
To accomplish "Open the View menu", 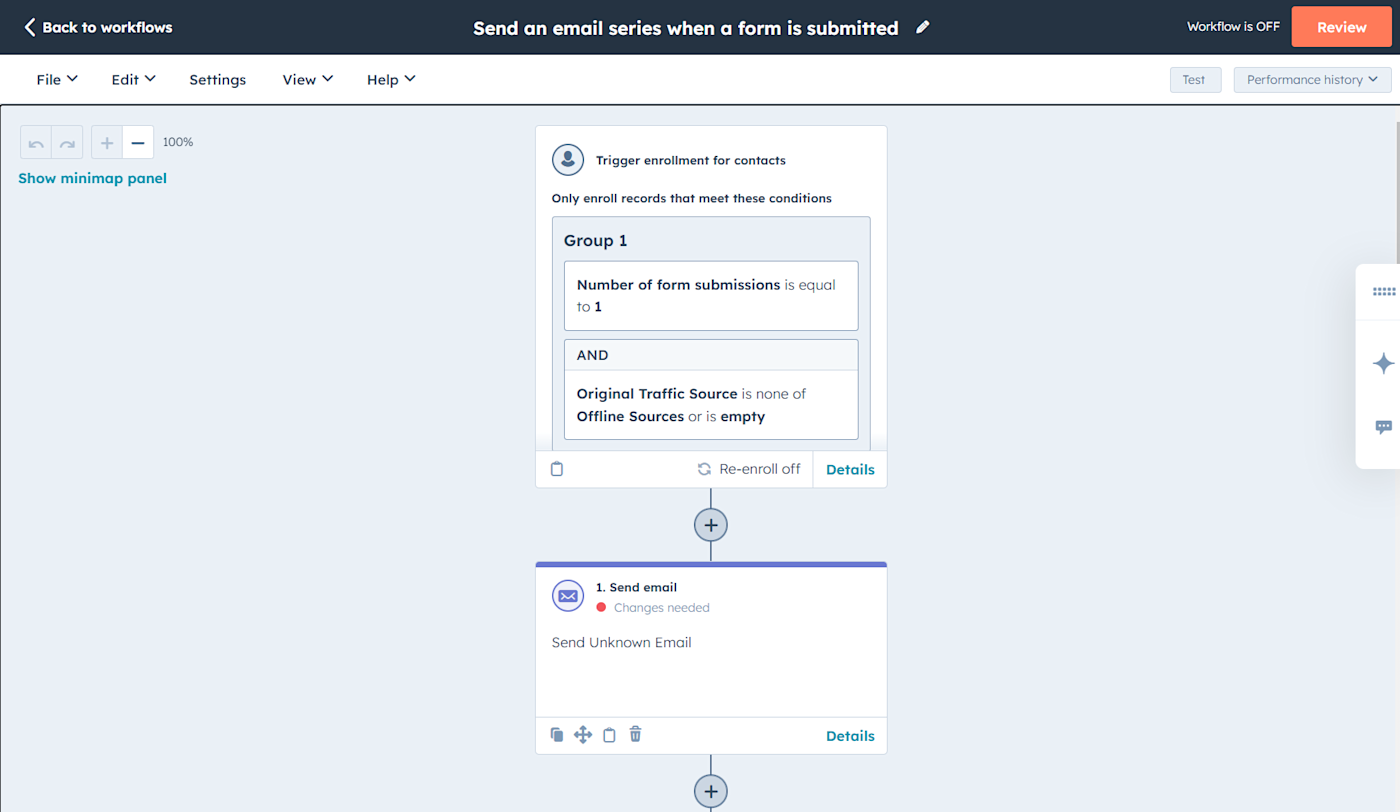I will pos(307,79).
